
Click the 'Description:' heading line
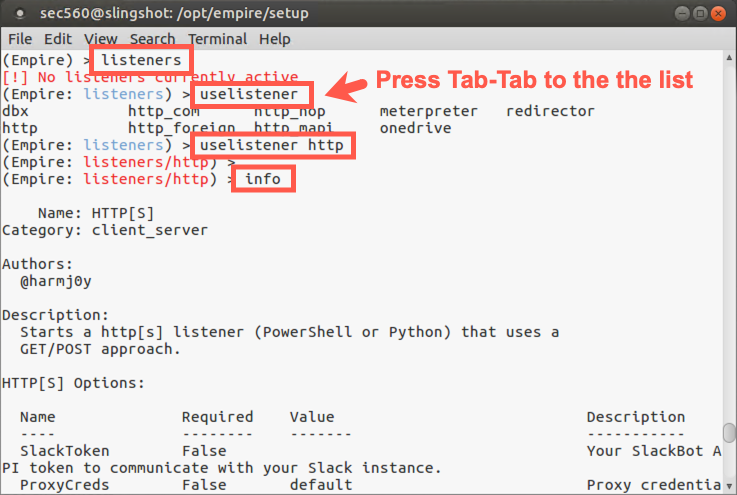55,315
